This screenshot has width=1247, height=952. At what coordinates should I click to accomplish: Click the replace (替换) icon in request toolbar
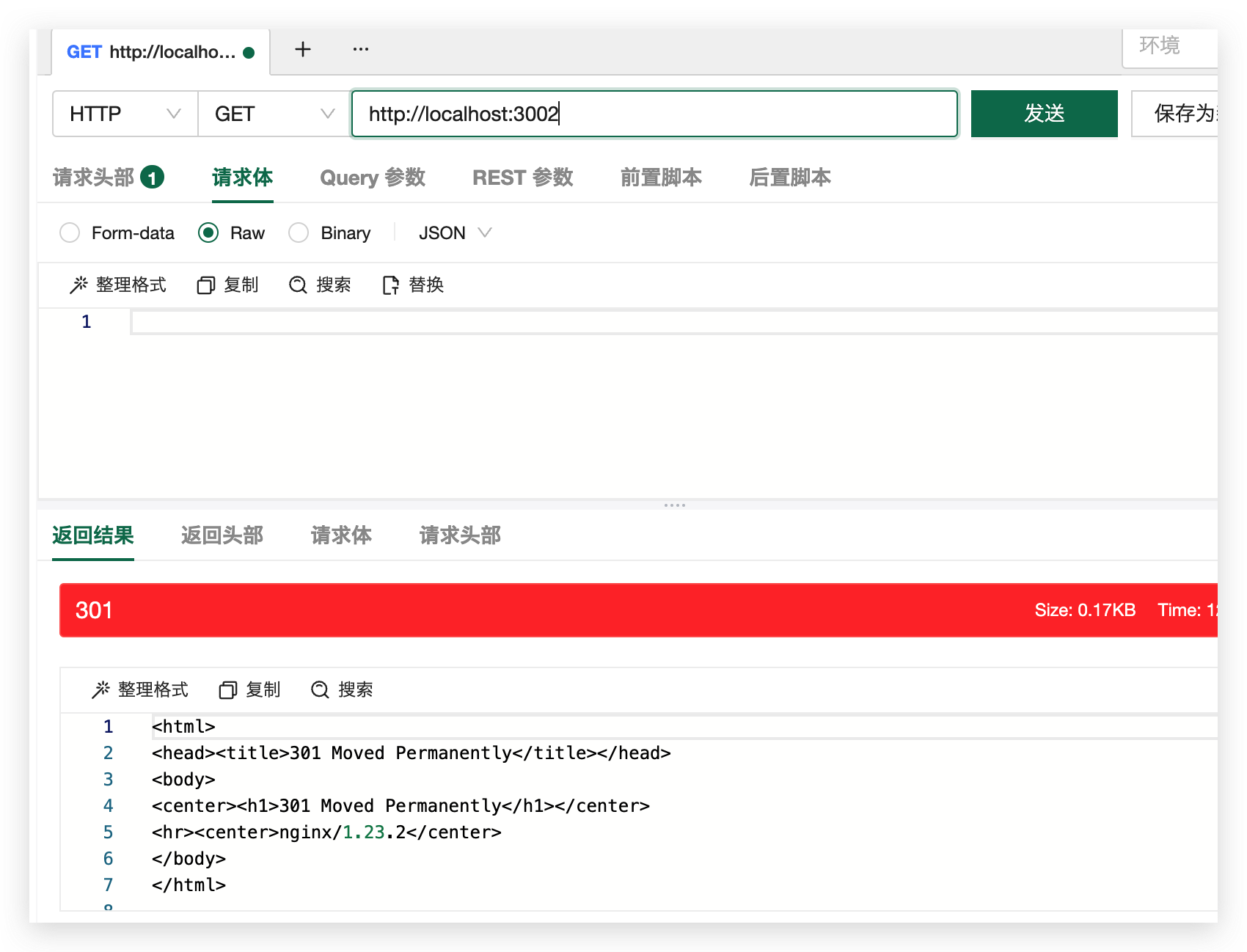[391, 285]
